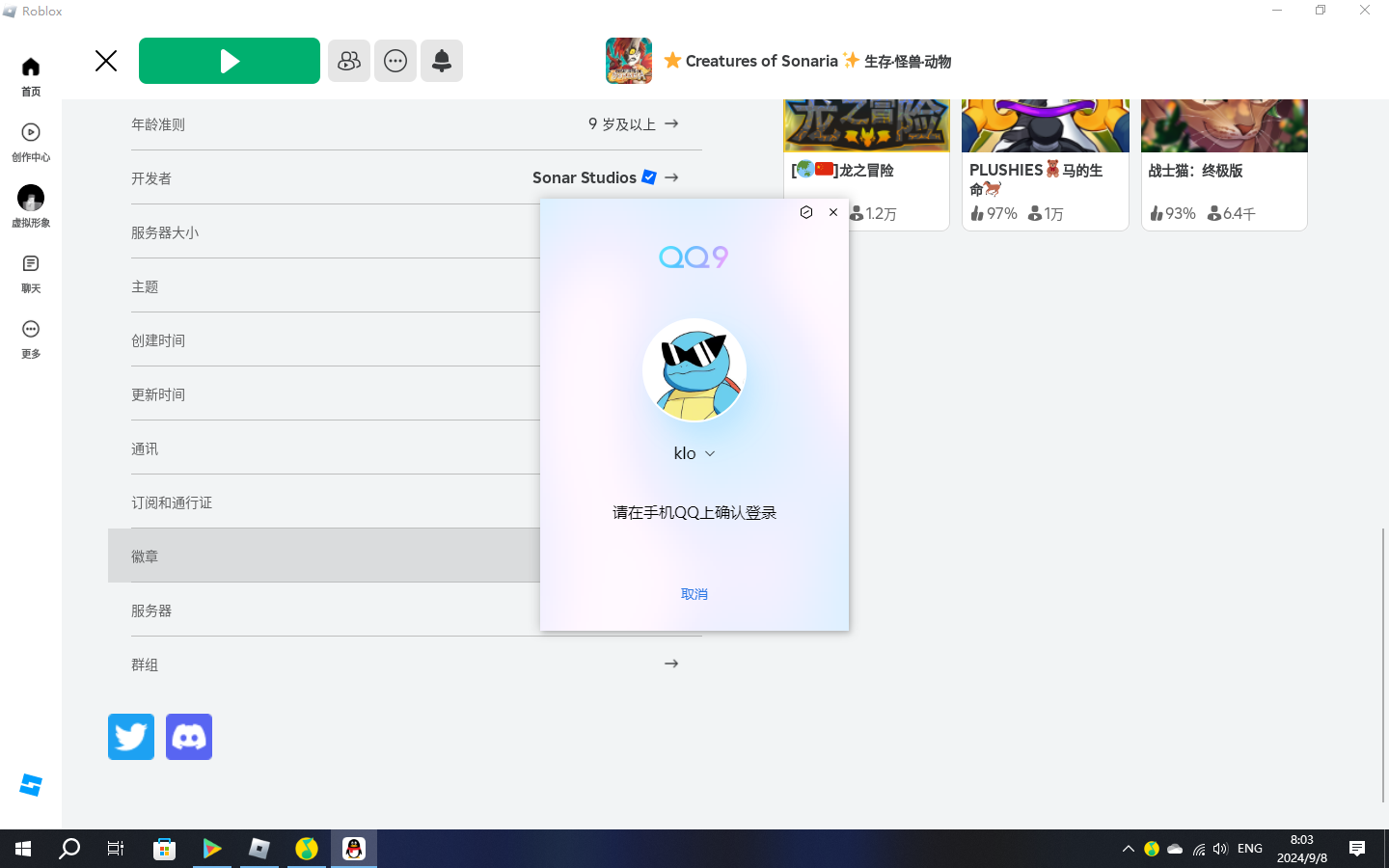This screenshot has height=868, width=1389.
Task: Open Google Play Games taskbar icon
Action: coord(211,849)
